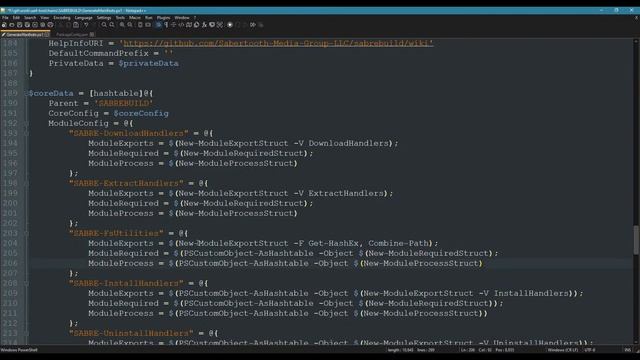Toggle synchronized vertical scrolling

[x=140, y=25]
